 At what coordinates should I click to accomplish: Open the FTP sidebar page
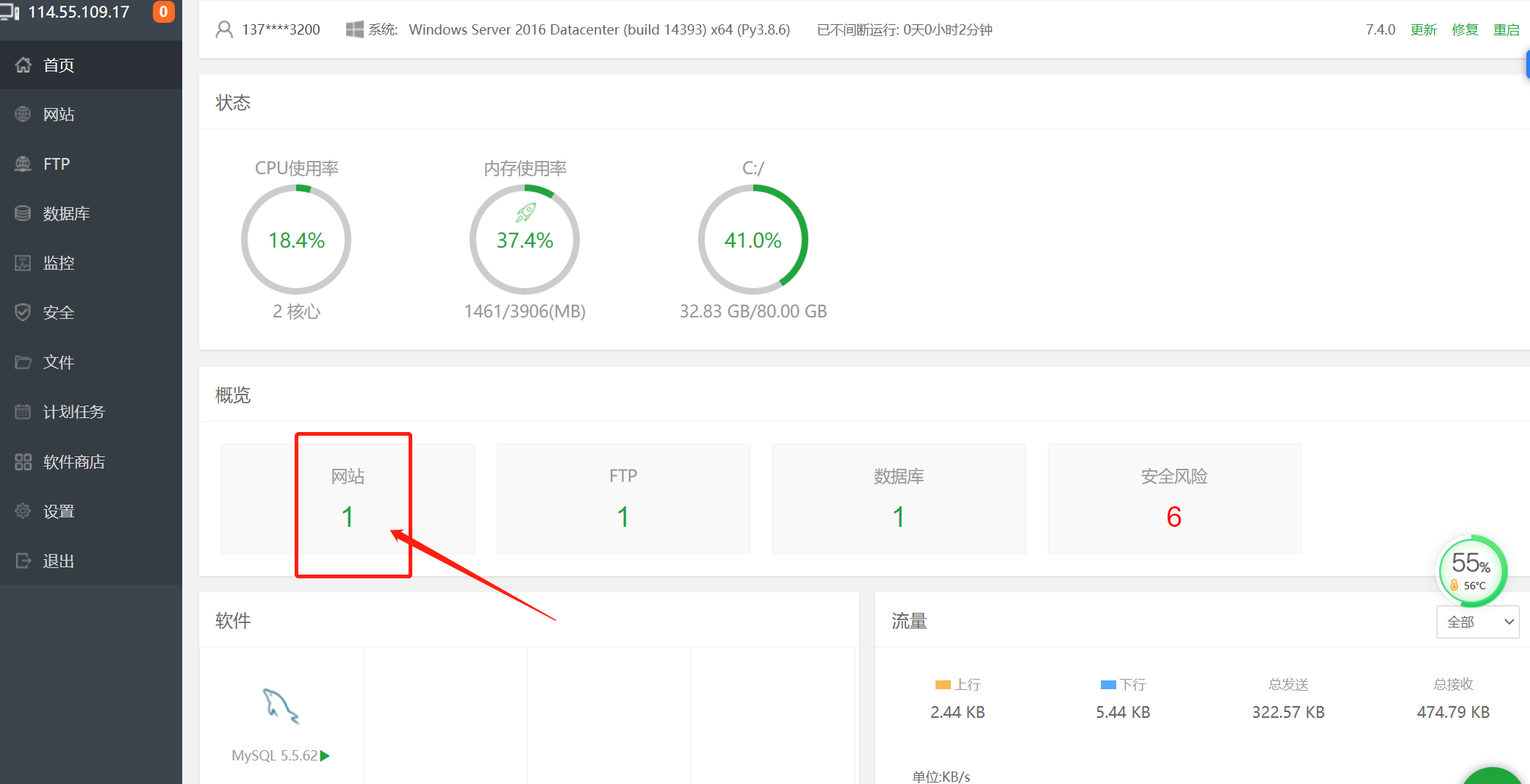pos(91,164)
